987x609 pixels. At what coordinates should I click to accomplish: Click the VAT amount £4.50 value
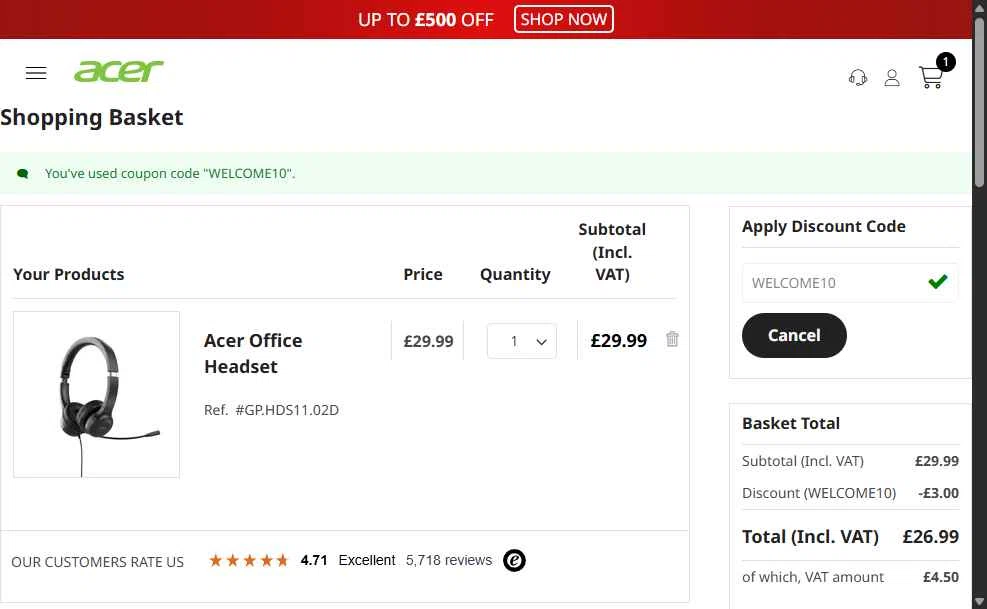940,577
